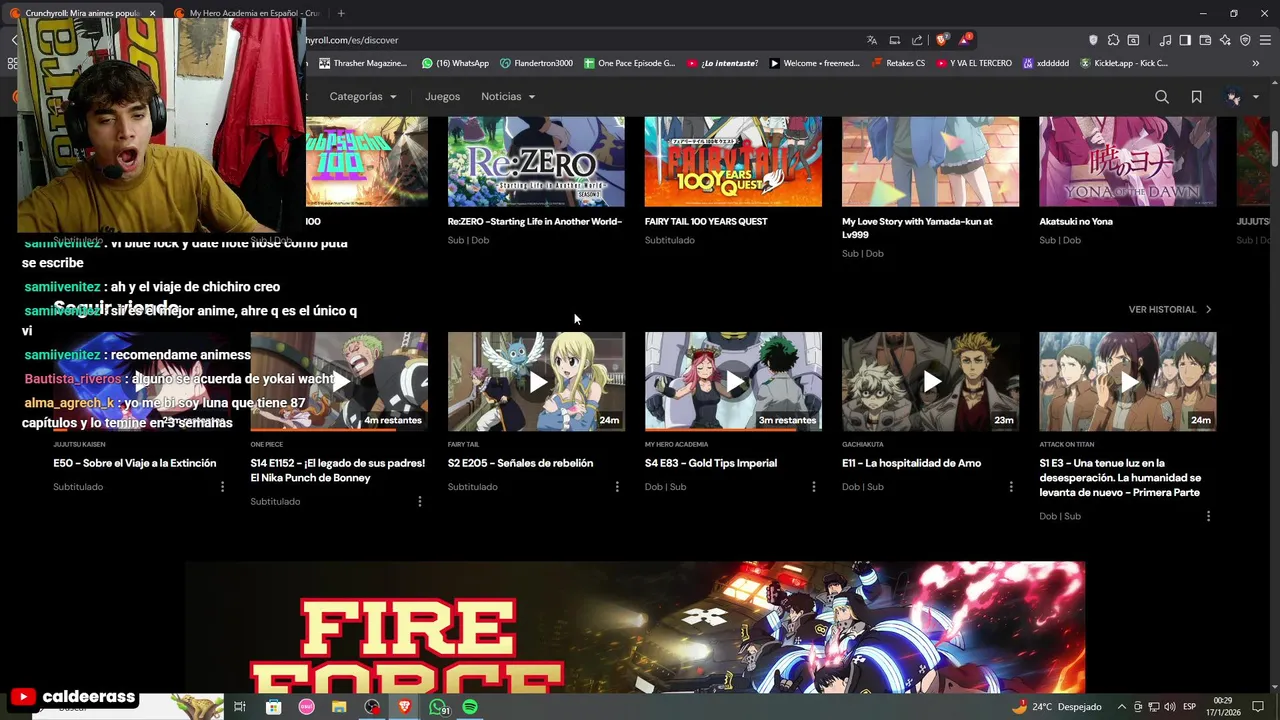The width and height of the screenshot is (1280, 720).
Task: Open Brave VPN shield icon
Action: coord(1245,40)
